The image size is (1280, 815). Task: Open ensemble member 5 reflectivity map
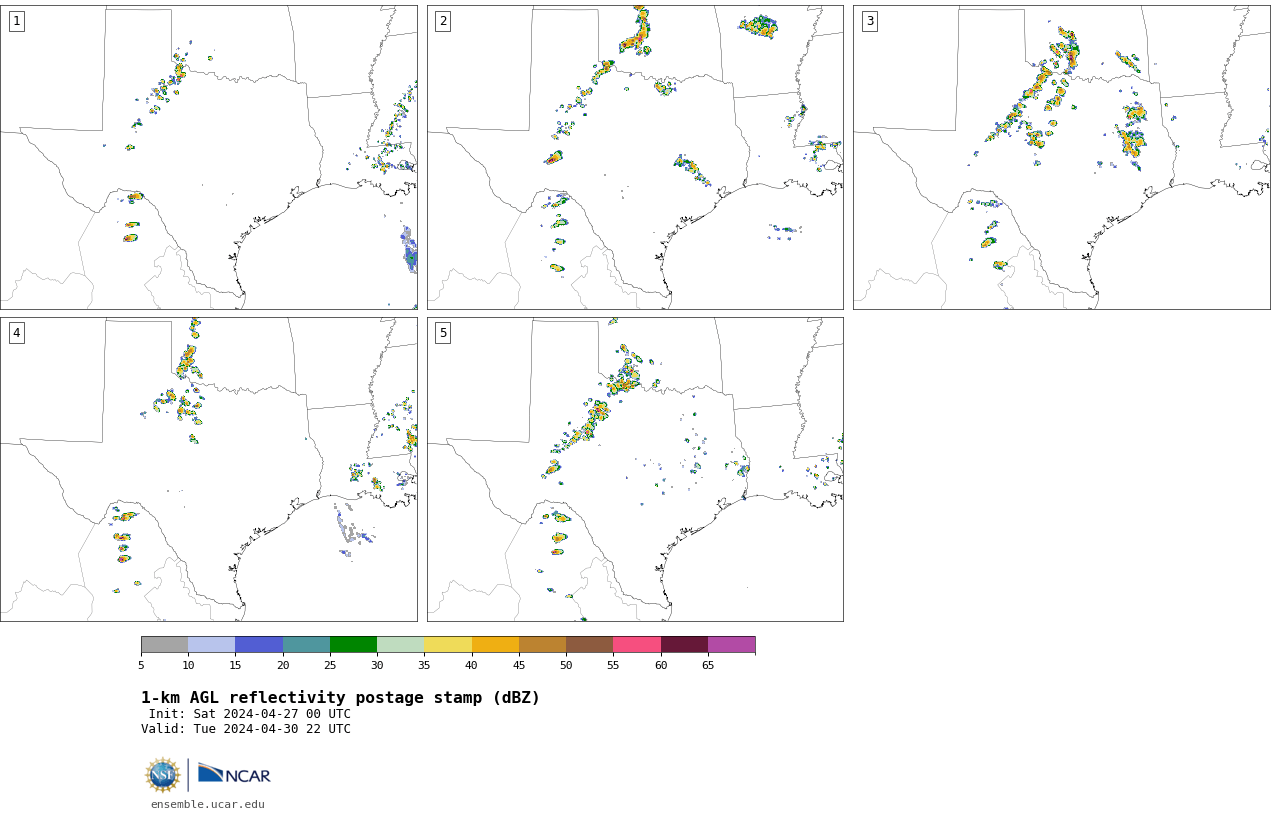[635, 469]
